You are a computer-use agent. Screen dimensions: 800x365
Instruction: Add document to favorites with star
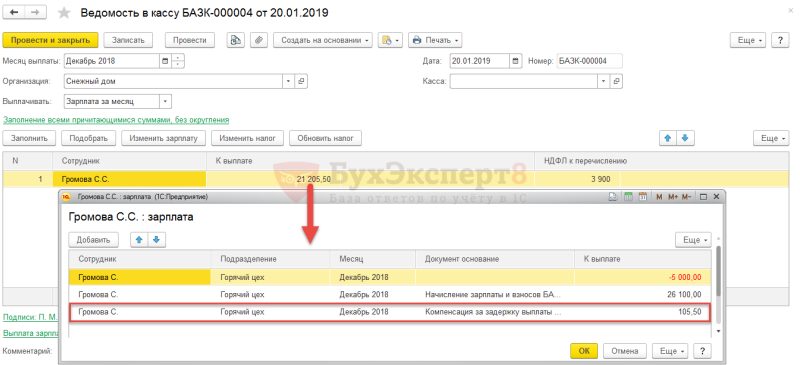click(x=64, y=13)
